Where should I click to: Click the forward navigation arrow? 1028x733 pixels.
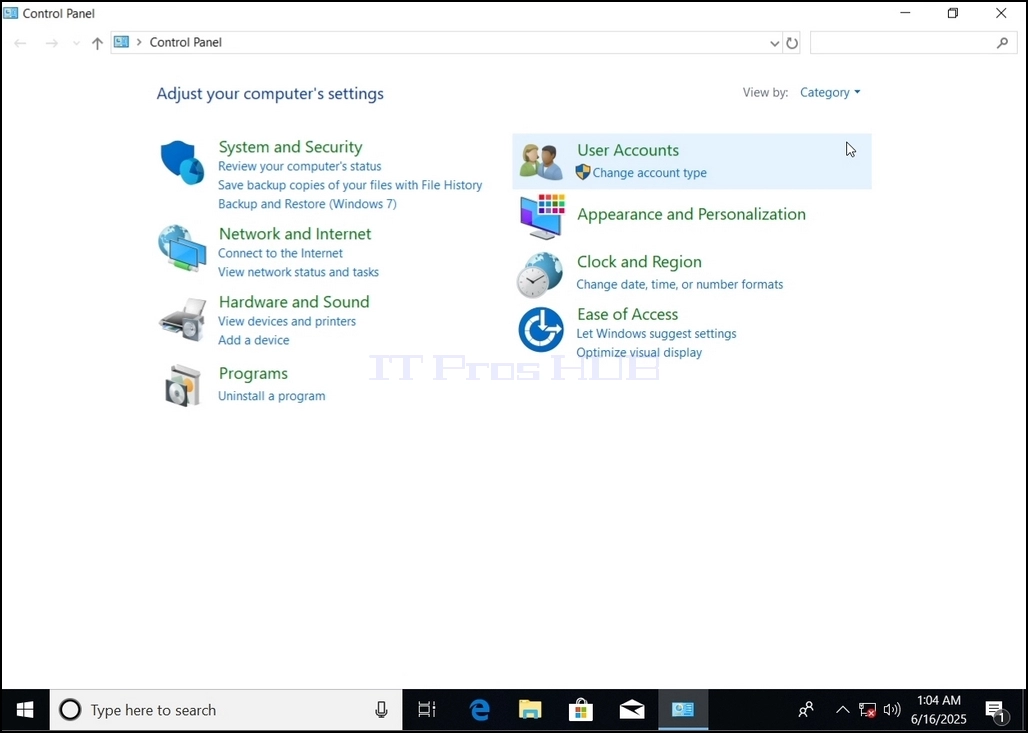52,43
